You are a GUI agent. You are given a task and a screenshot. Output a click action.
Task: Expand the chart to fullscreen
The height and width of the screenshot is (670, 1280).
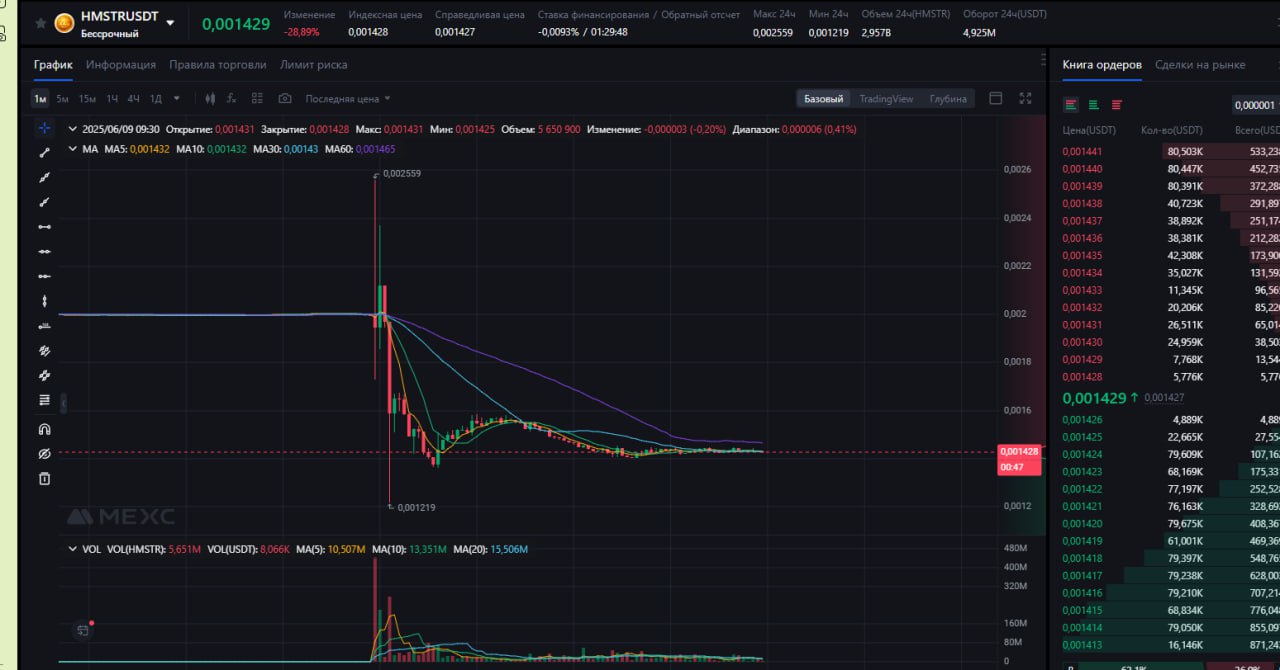[1025, 98]
